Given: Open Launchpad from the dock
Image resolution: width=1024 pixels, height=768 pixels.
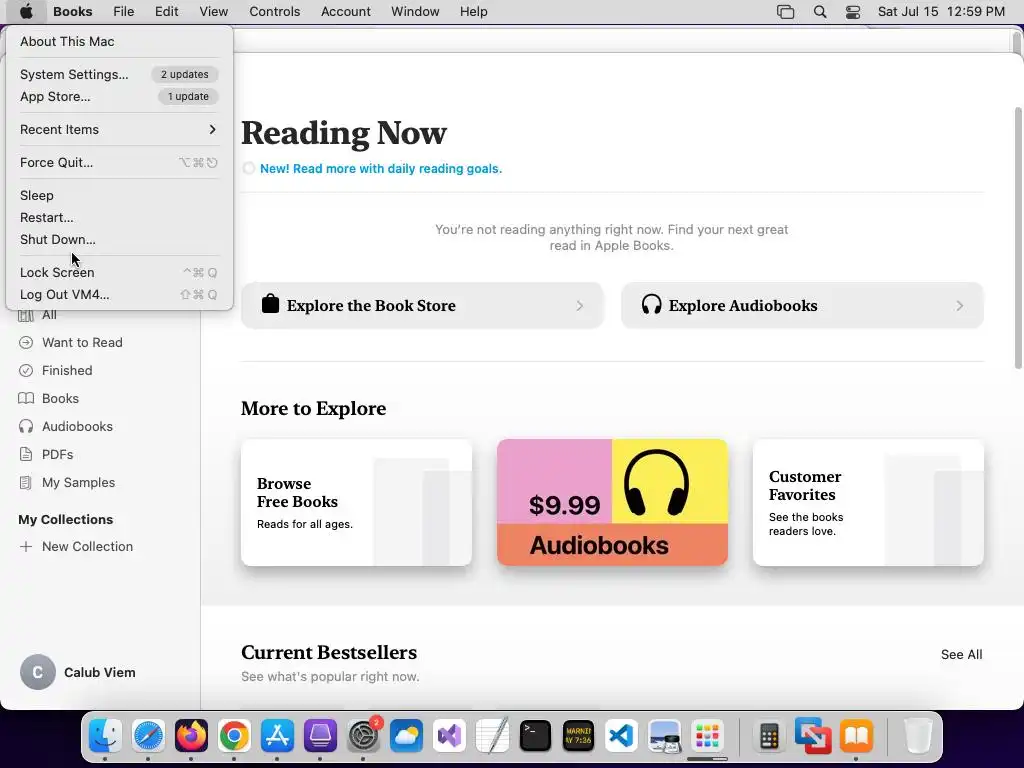Looking at the screenshot, I should pos(707,736).
